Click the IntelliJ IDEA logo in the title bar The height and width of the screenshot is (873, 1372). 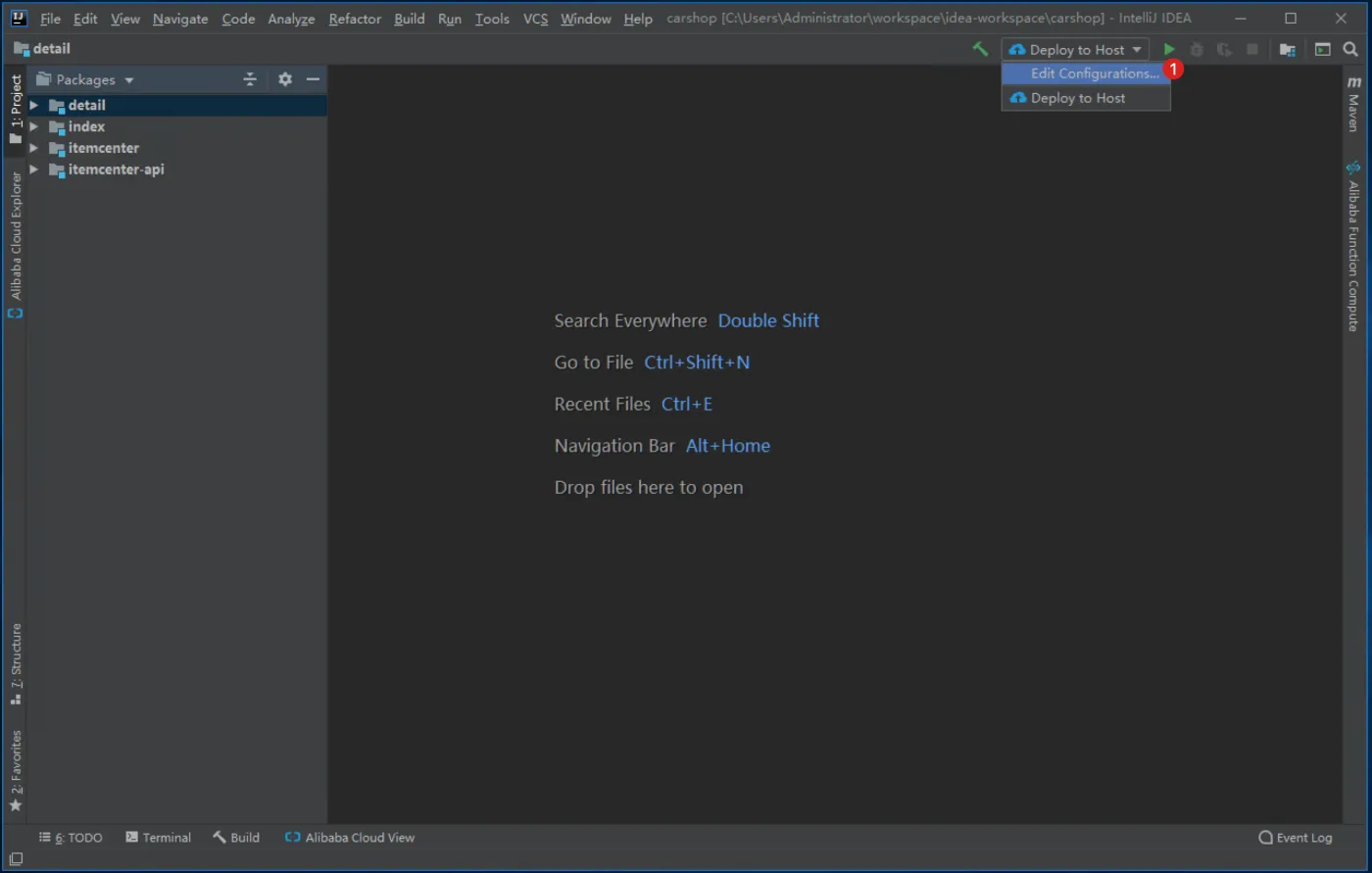[x=20, y=19]
